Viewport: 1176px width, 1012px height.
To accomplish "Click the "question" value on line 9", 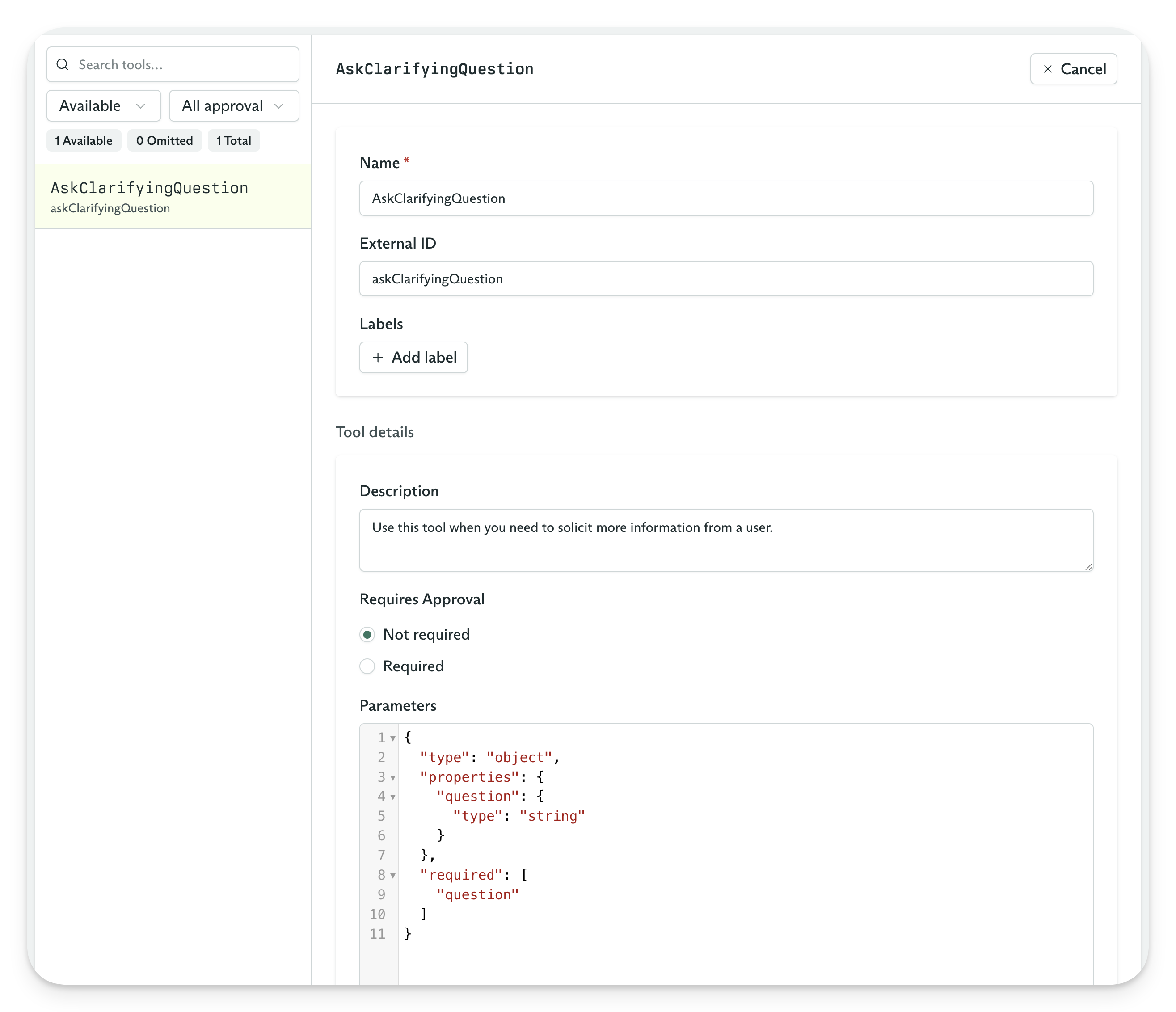I will [477, 895].
